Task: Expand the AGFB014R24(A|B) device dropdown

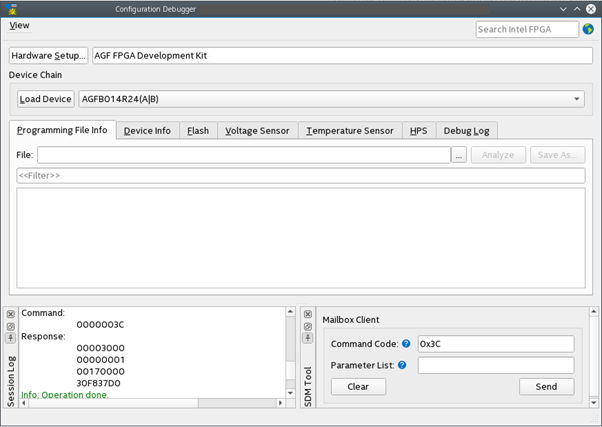Action: coord(331,99)
